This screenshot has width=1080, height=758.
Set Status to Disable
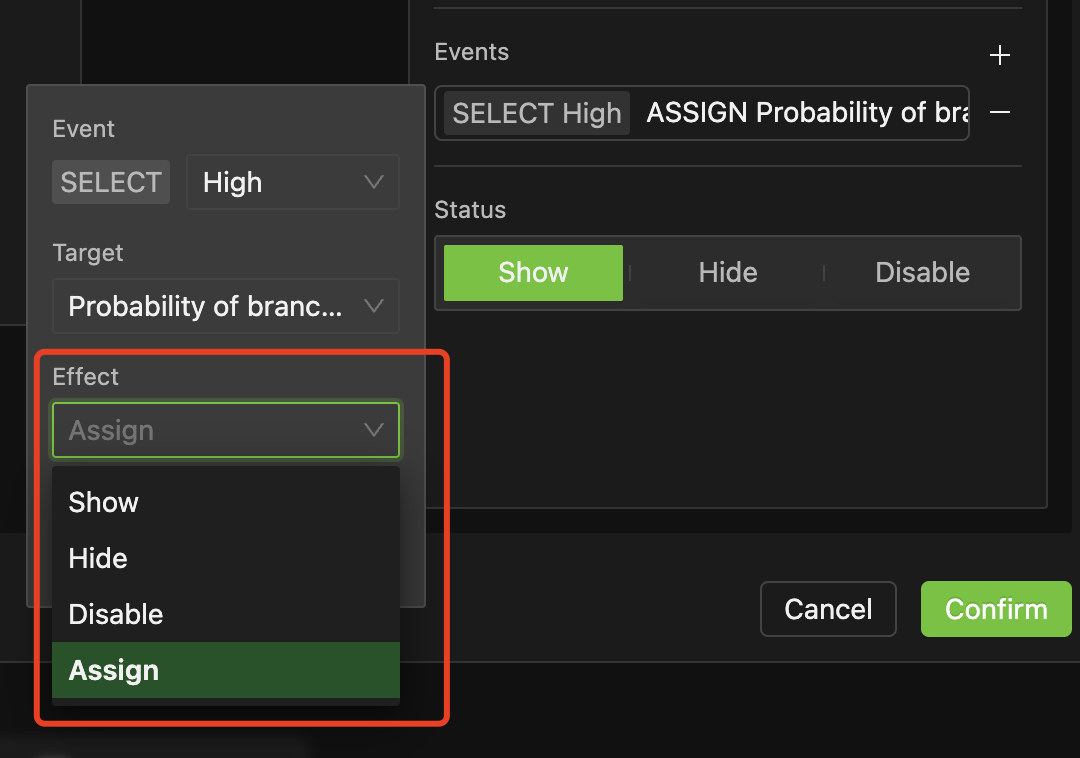point(922,273)
